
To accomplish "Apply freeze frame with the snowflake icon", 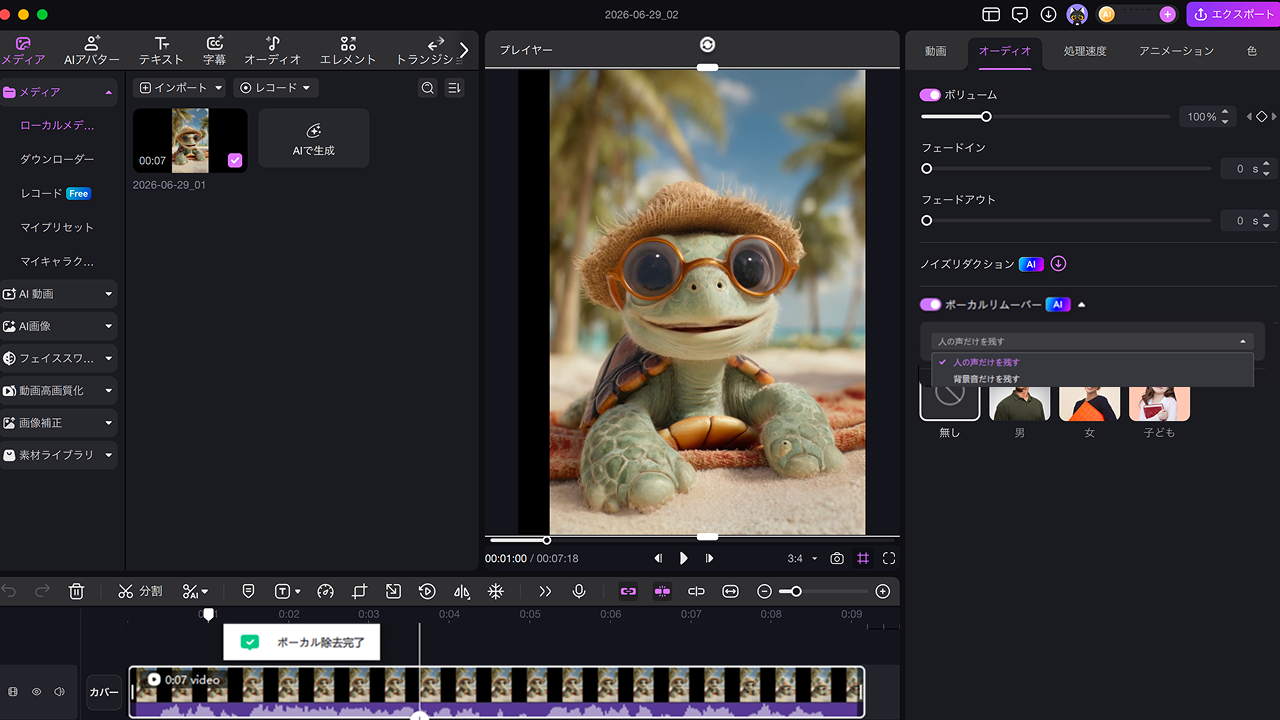I will pyautogui.click(x=495, y=591).
